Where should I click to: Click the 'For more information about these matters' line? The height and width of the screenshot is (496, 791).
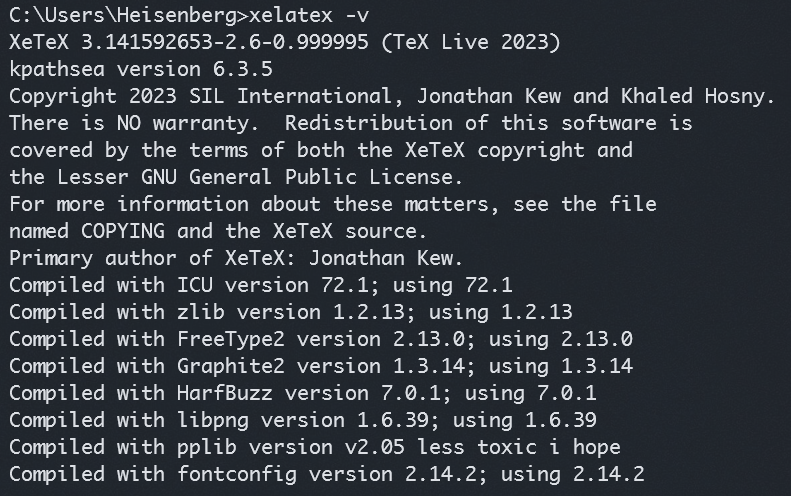333,204
